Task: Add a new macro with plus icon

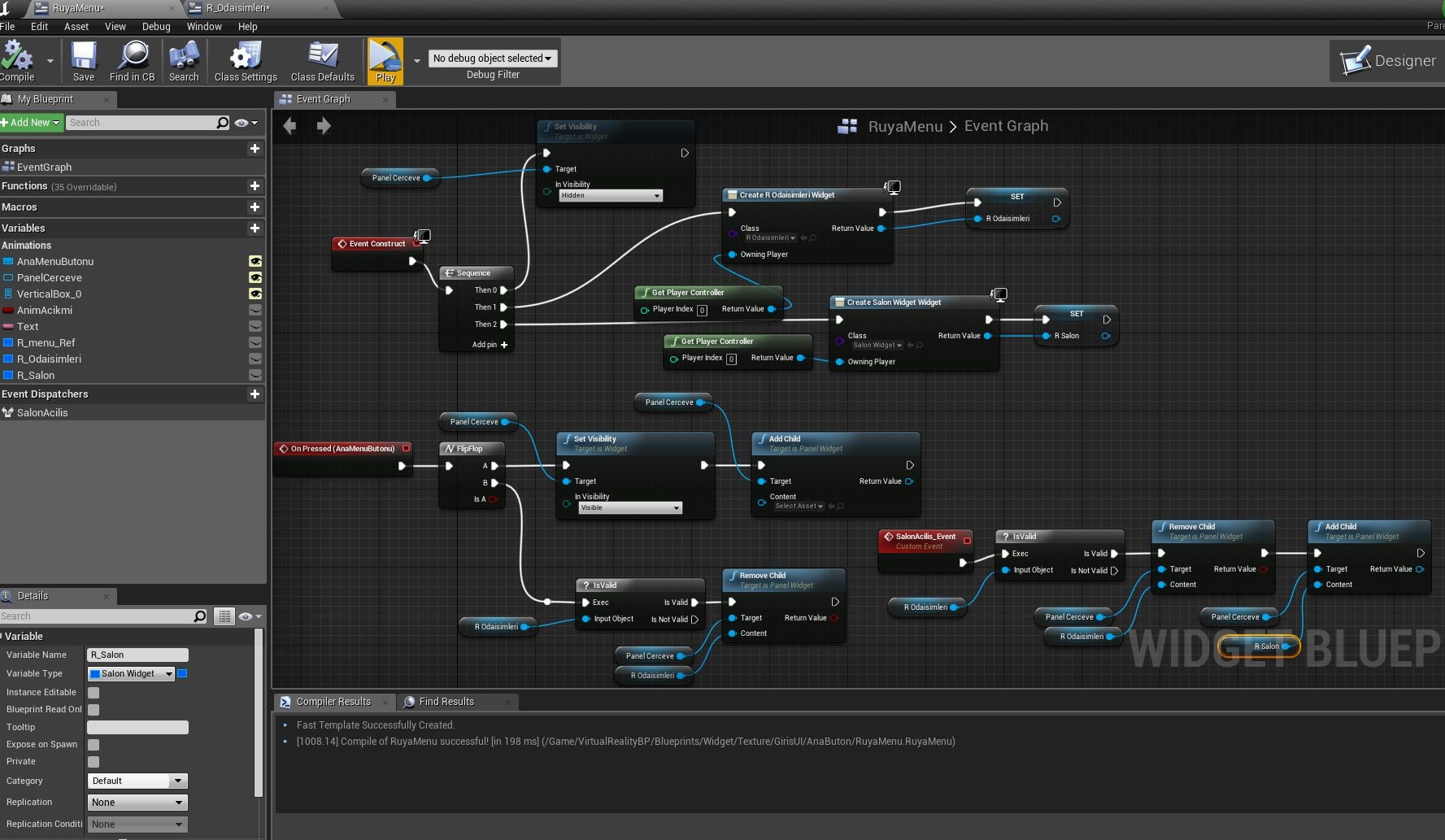Action: [x=255, y=207]
